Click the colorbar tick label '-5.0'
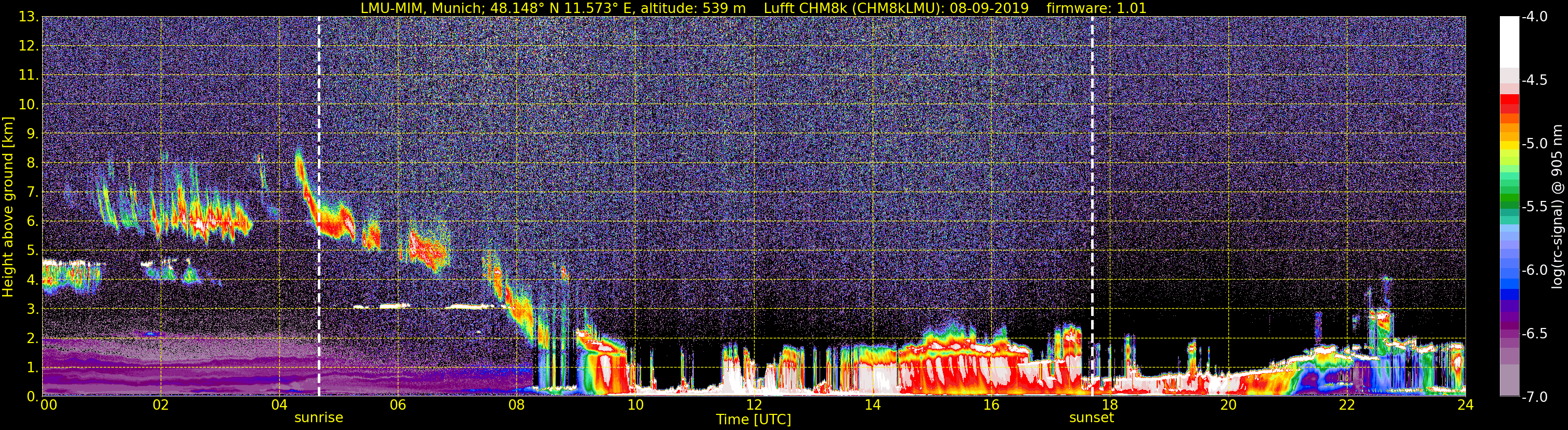The image size is (1568, 430). point(1534,144)
